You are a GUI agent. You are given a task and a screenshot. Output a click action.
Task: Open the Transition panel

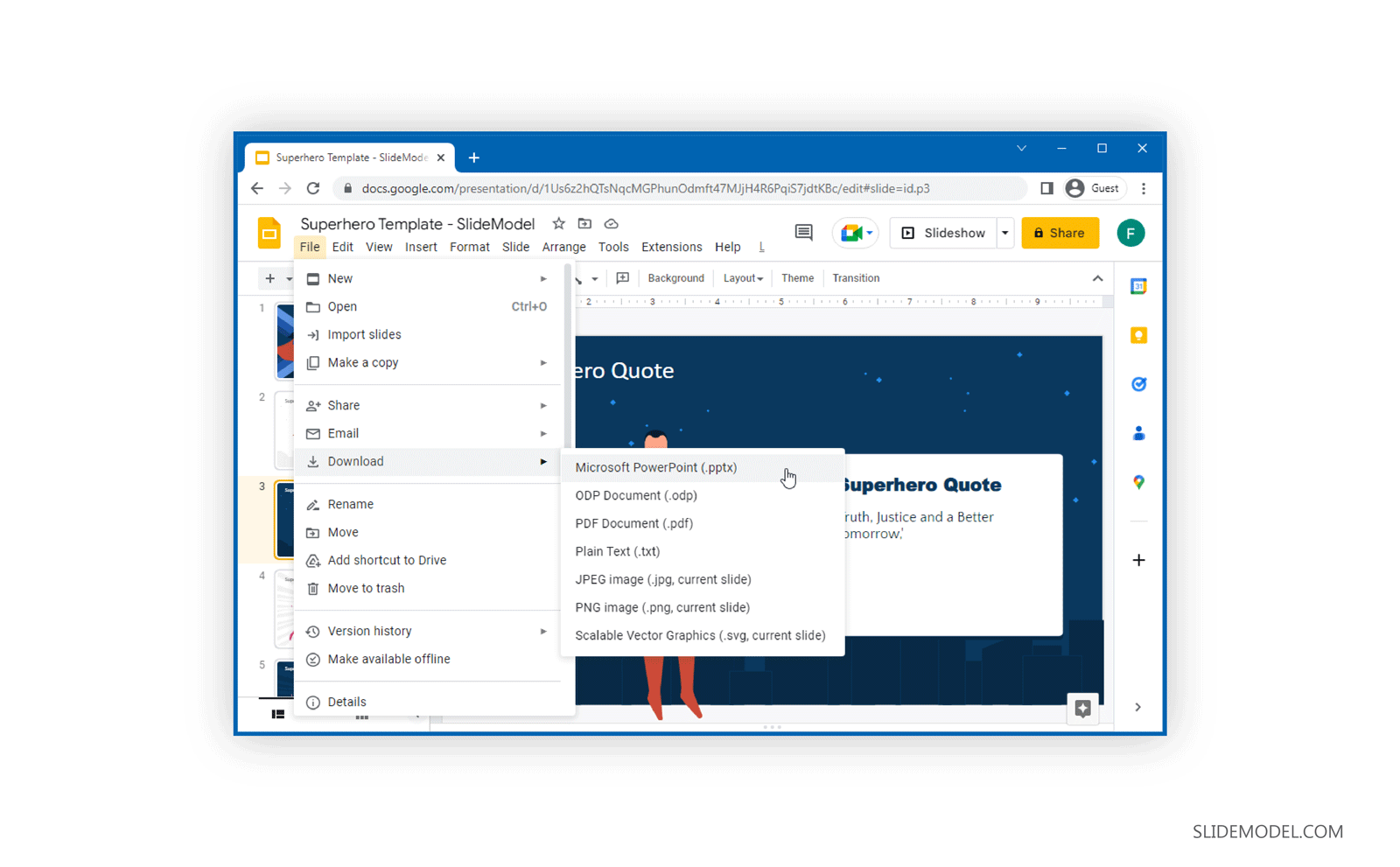(x=856, y=278)
